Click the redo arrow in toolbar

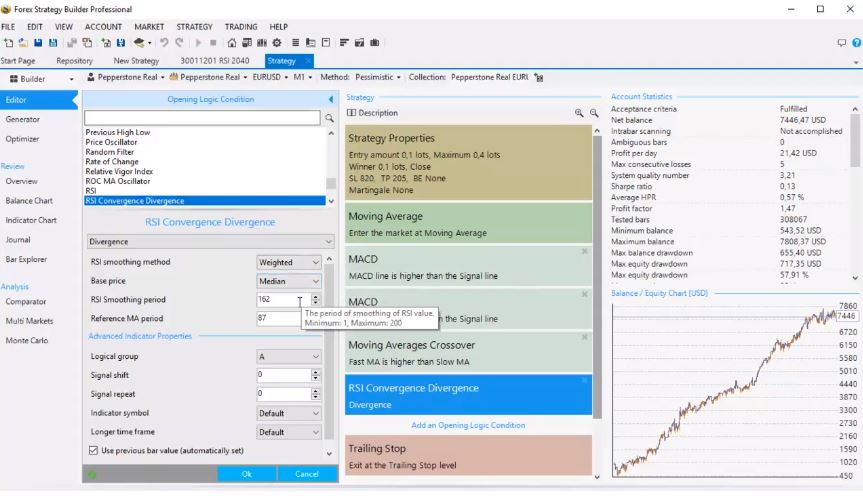pyautogui.click(x=179, y=43)
